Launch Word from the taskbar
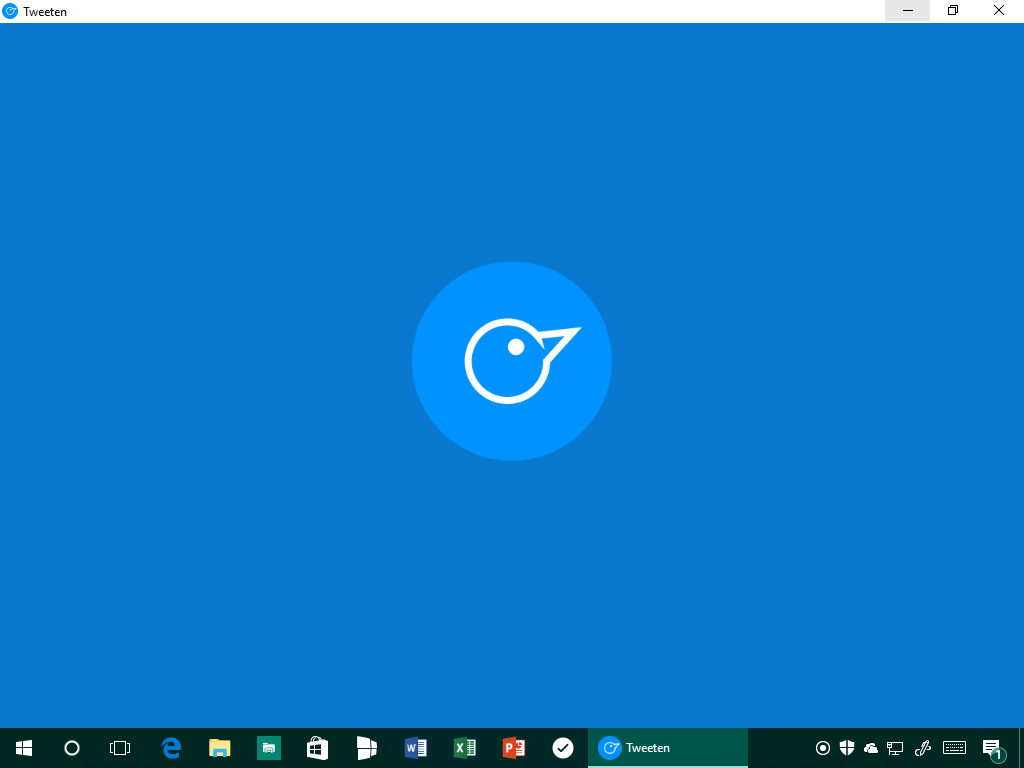This screenshot has height=768, width=1024. 415,748
